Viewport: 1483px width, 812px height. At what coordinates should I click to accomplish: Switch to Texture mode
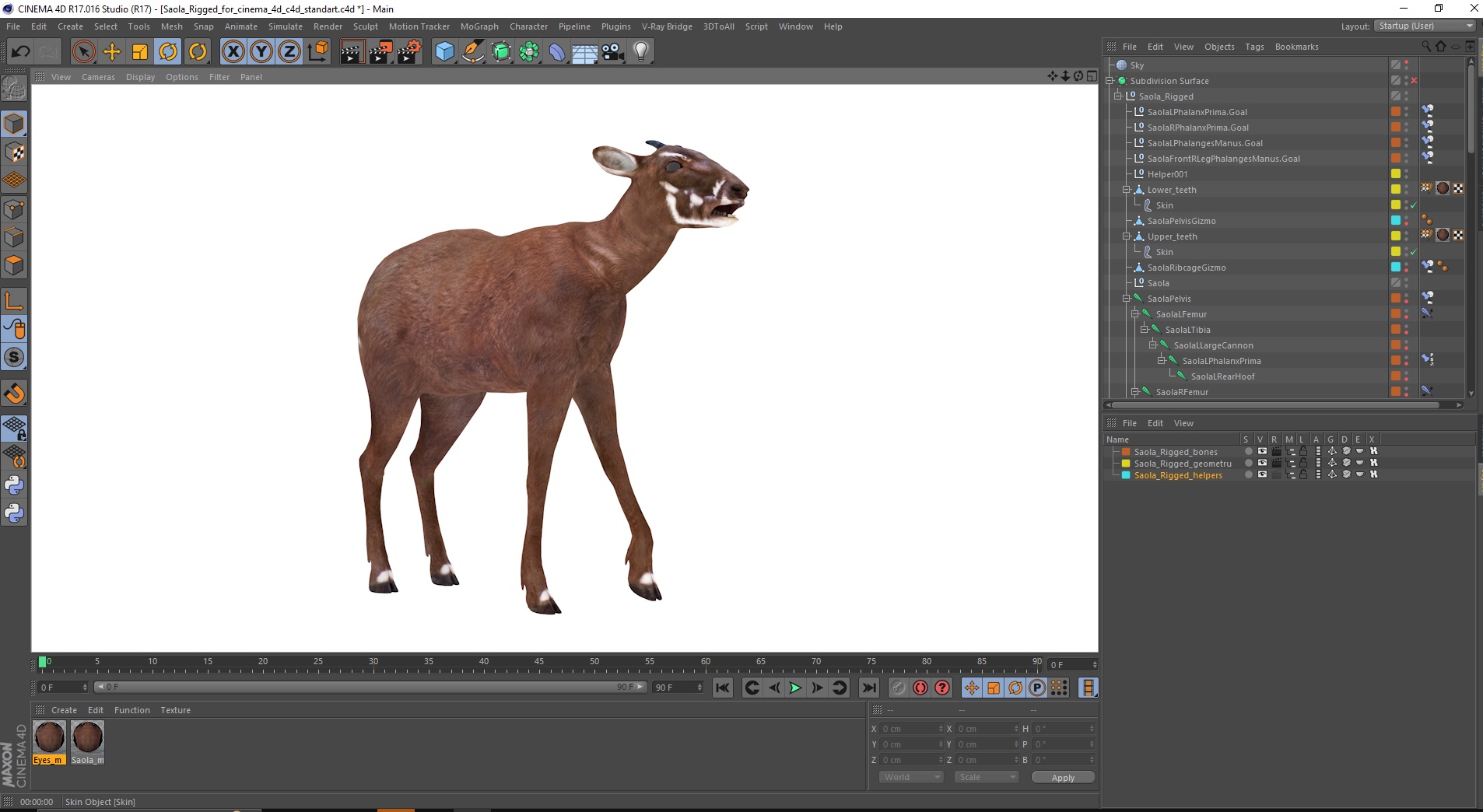pyautogui.click(x=14, y=152)
